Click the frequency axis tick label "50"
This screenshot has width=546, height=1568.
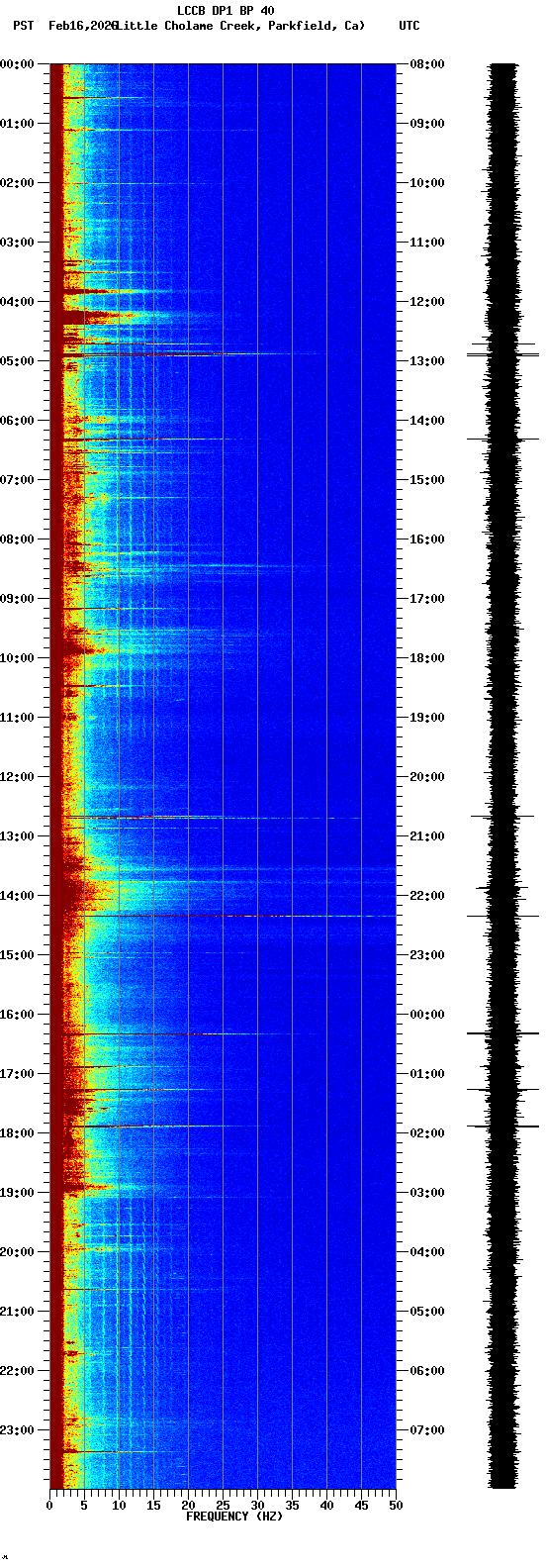point(396,1506)
